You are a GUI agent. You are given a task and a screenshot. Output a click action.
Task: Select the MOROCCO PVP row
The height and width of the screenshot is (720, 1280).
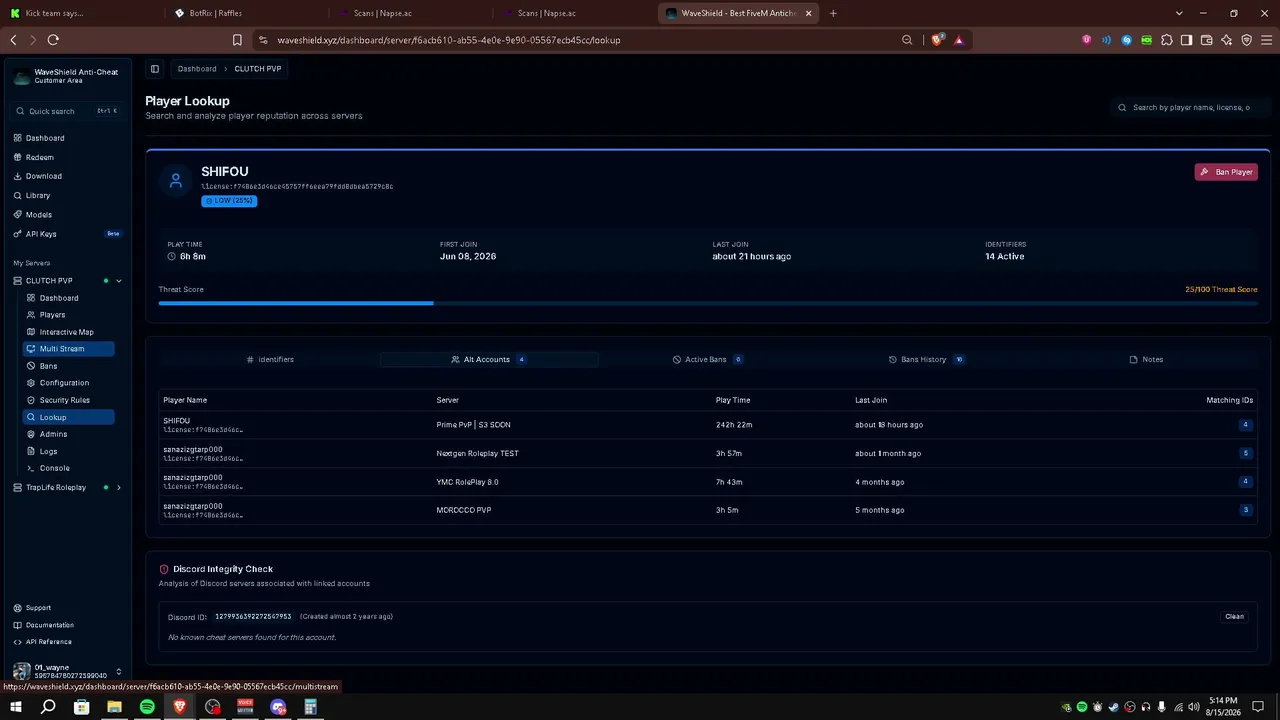click(707, 510)
